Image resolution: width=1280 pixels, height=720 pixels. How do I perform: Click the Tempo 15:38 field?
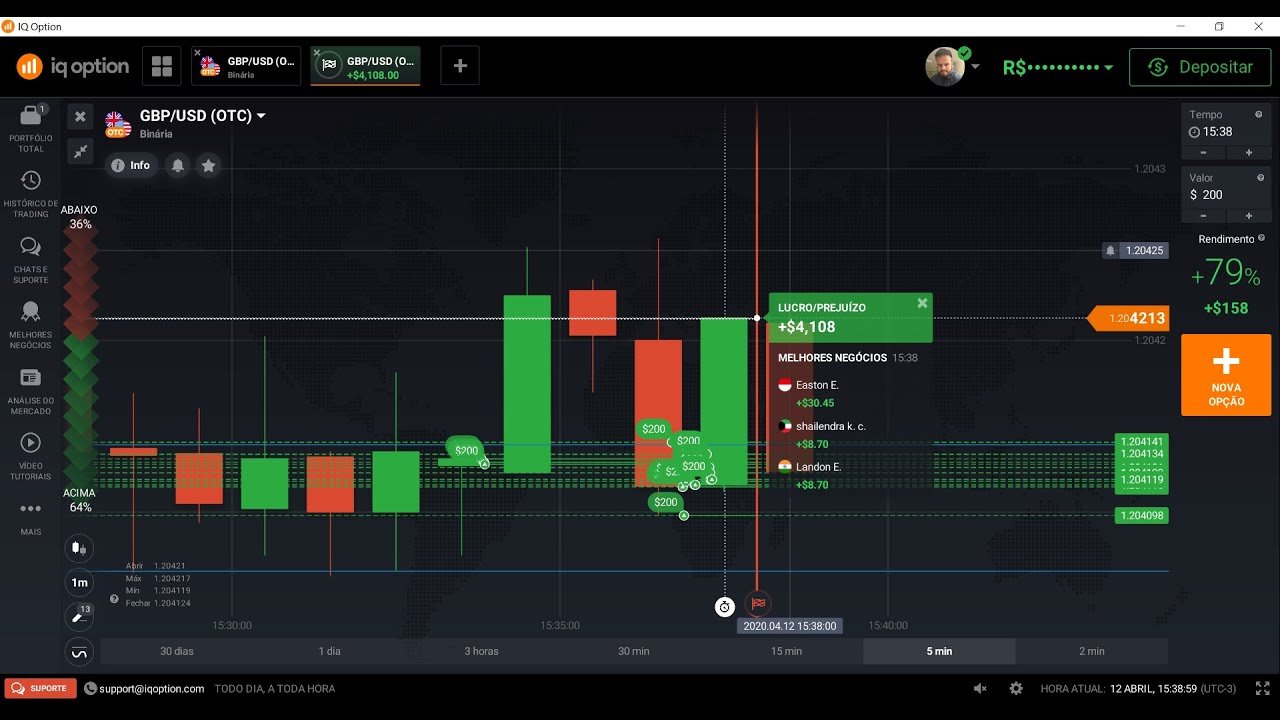(x=1226, y=124)
